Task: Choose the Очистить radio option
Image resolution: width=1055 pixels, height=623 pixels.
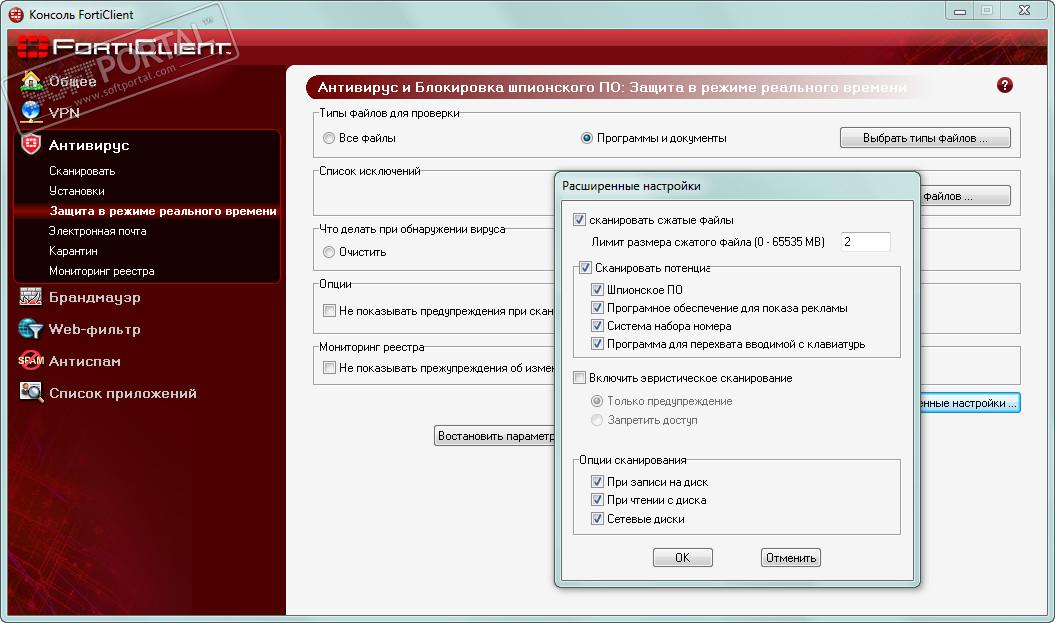Action: tap(329, 252)
